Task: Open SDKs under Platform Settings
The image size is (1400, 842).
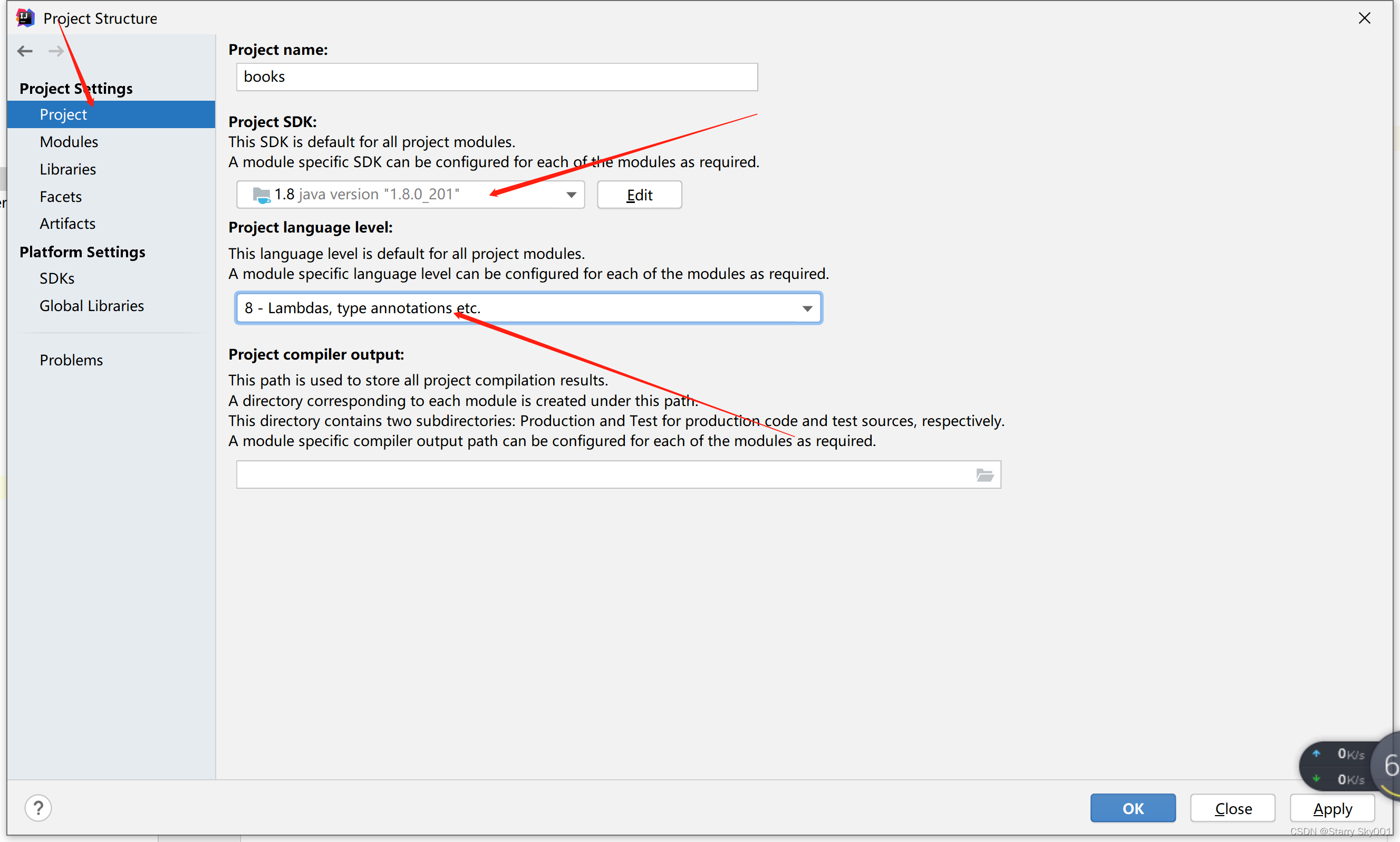Action: (57, 278)
